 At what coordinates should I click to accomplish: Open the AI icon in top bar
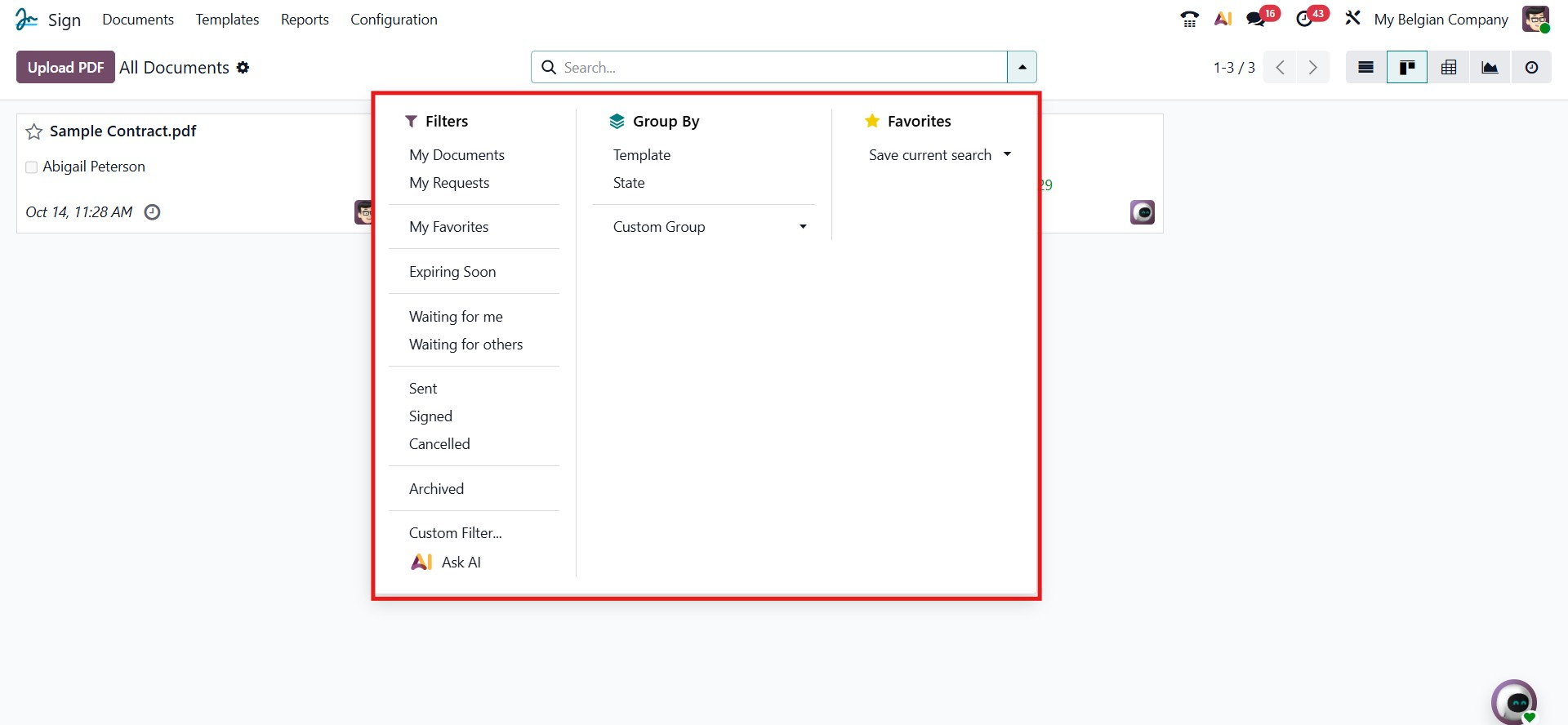(x=1223, y=20)
